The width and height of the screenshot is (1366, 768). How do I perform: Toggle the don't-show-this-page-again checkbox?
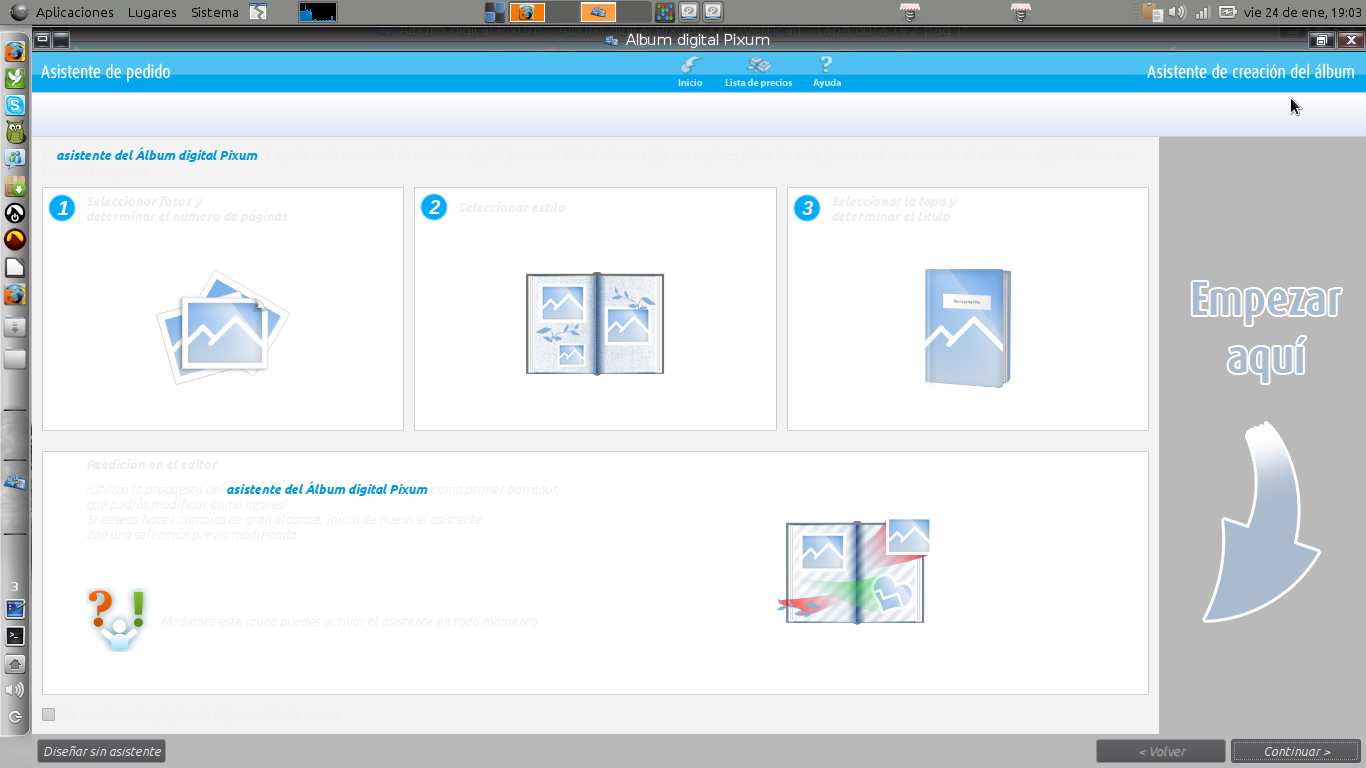click(x=49, y=714)
